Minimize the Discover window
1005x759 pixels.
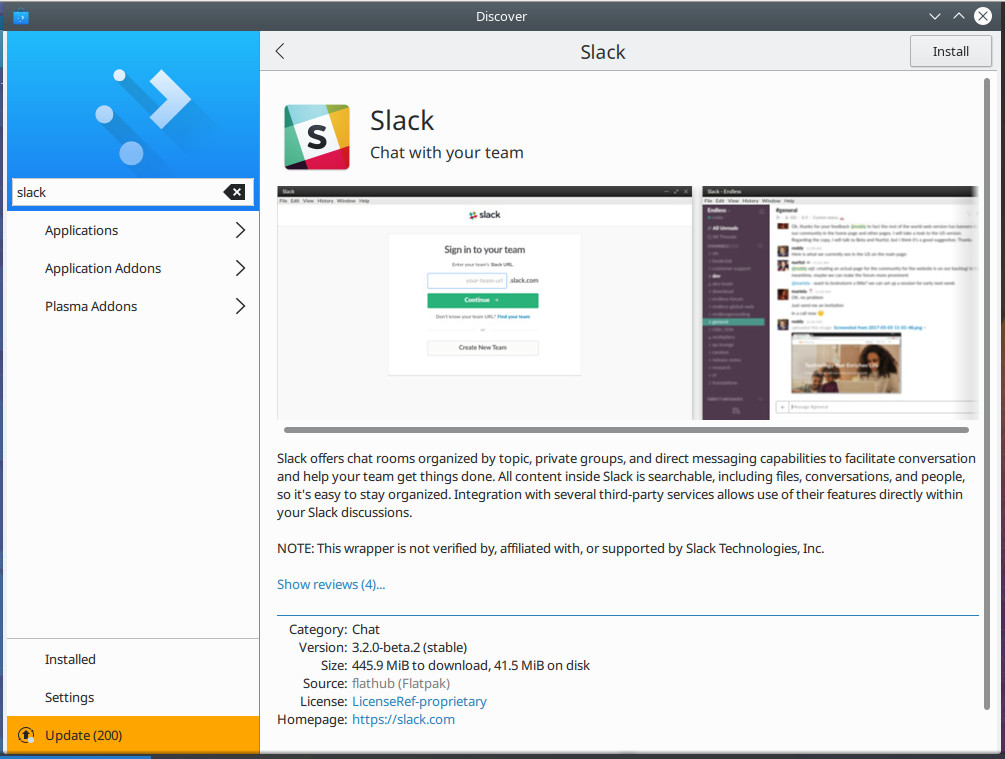pyautogui.click(x=934, y=16)
